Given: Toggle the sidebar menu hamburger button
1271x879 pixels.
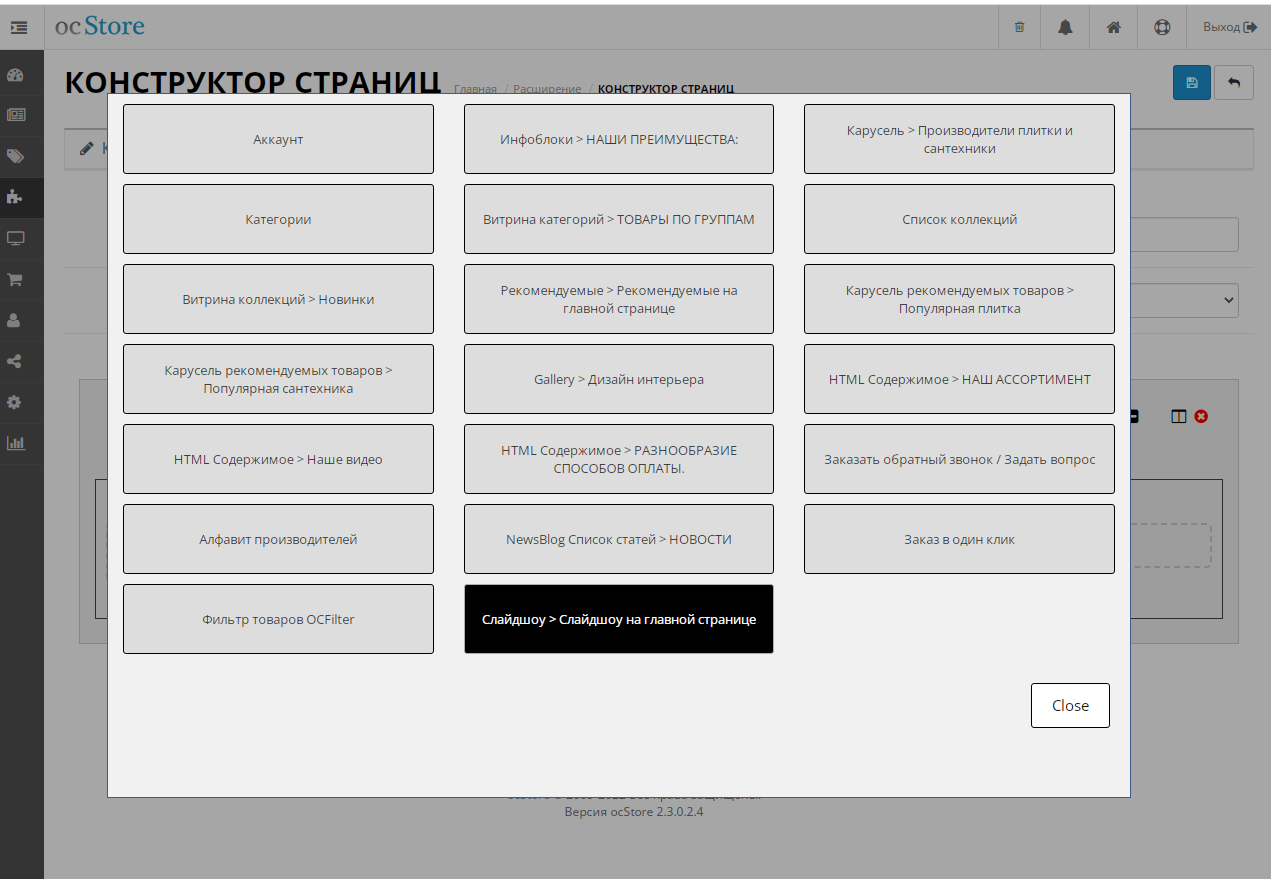Looking at the screenshot, I should [x=19, y=28].
